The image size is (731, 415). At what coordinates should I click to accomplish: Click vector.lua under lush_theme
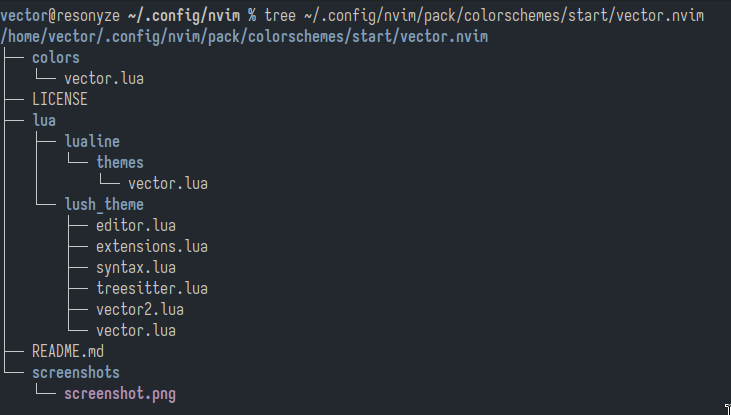tap(136, 331)
